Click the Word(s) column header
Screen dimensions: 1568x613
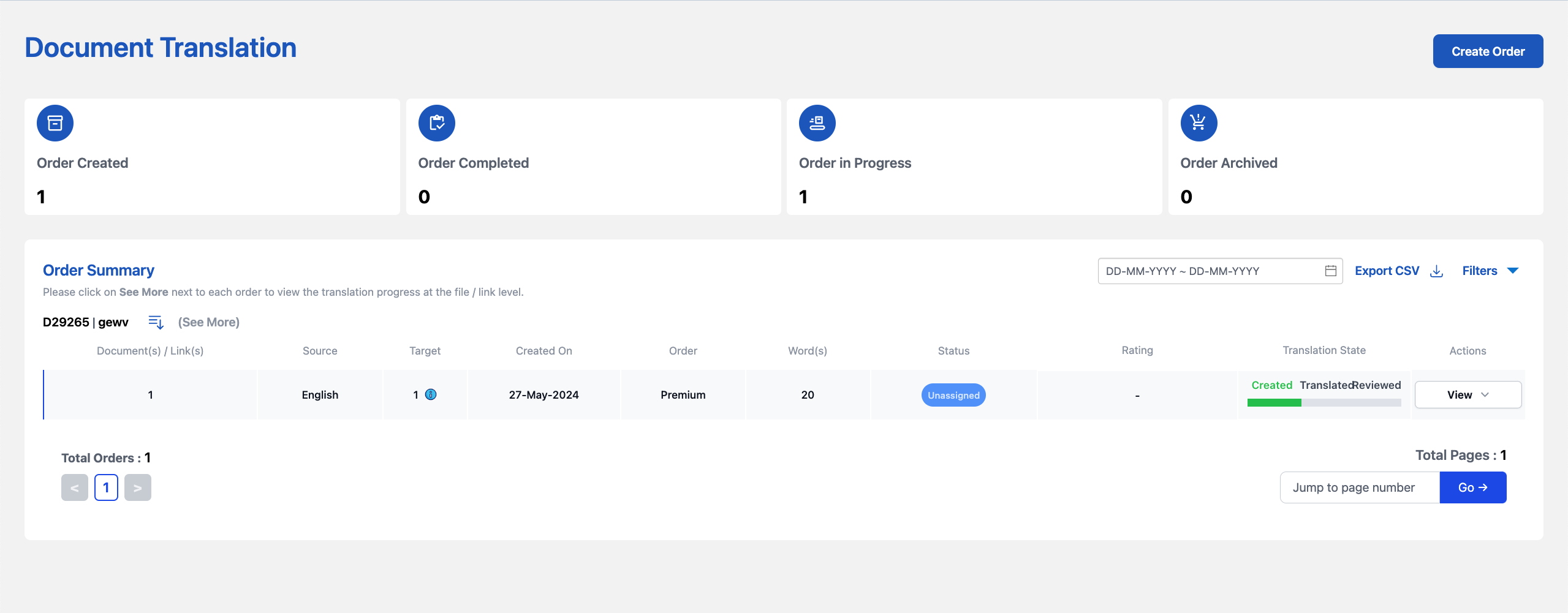coord(808,351)
